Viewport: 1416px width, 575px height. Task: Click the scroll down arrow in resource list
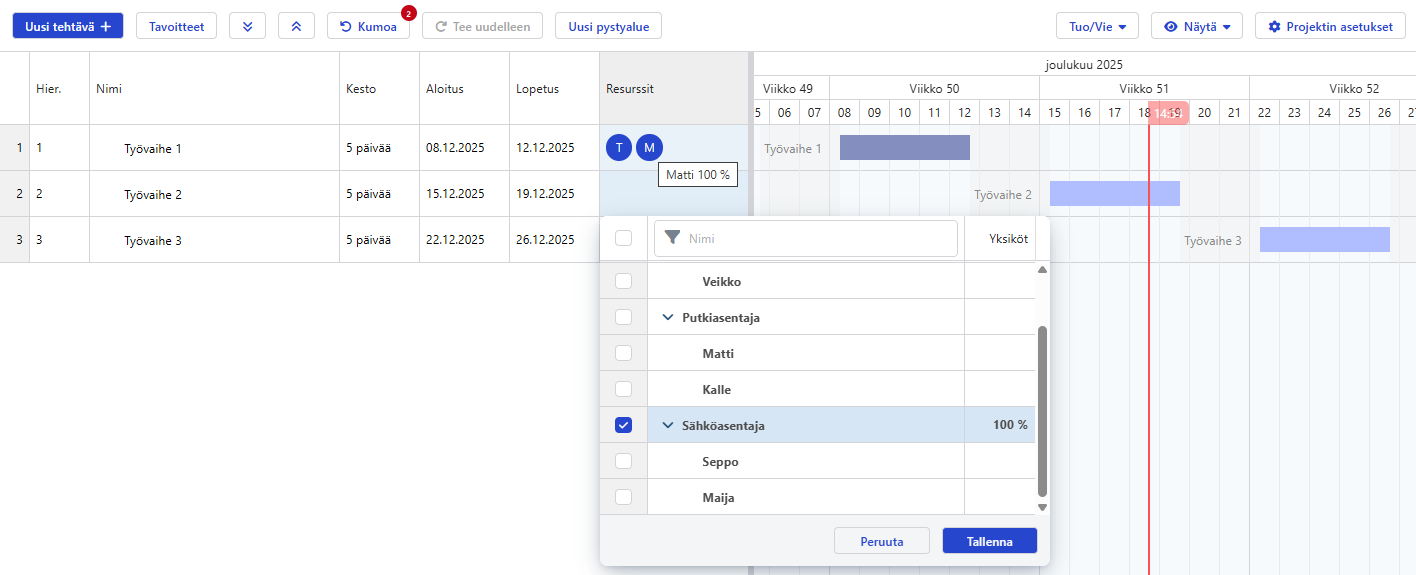(1043, 507)
